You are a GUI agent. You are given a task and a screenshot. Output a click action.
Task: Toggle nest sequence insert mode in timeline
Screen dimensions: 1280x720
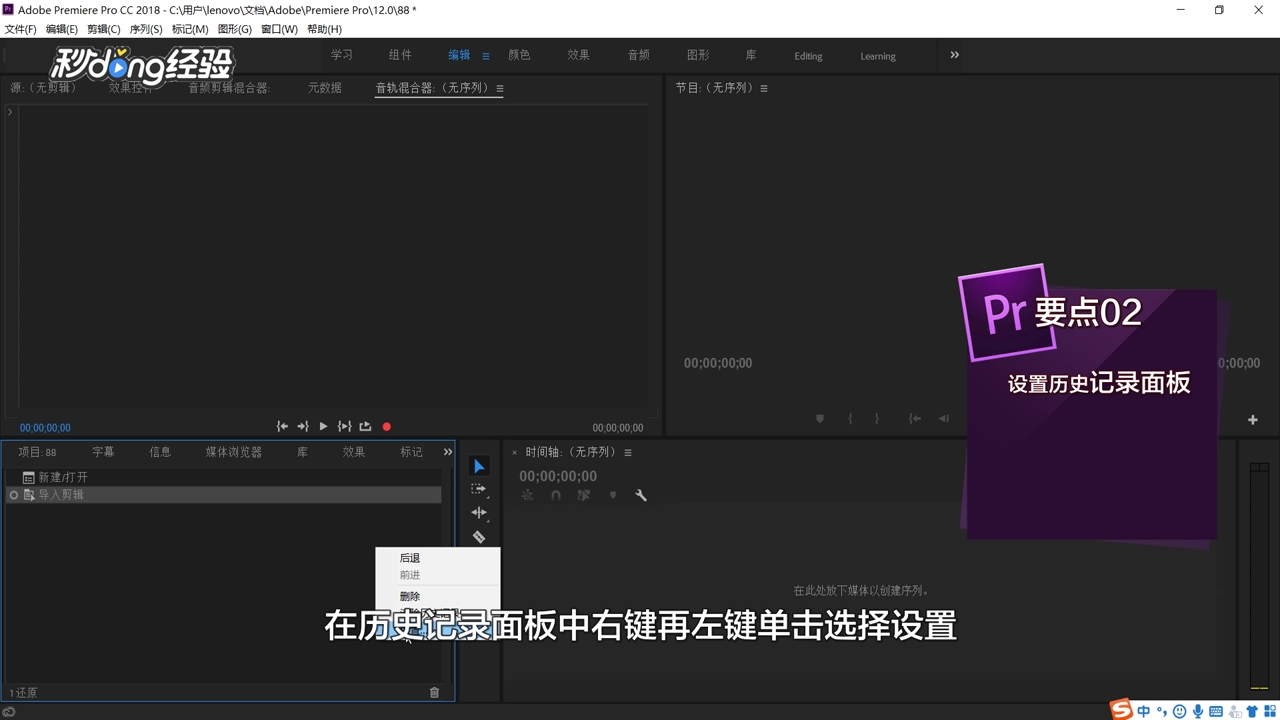point(527,495)
